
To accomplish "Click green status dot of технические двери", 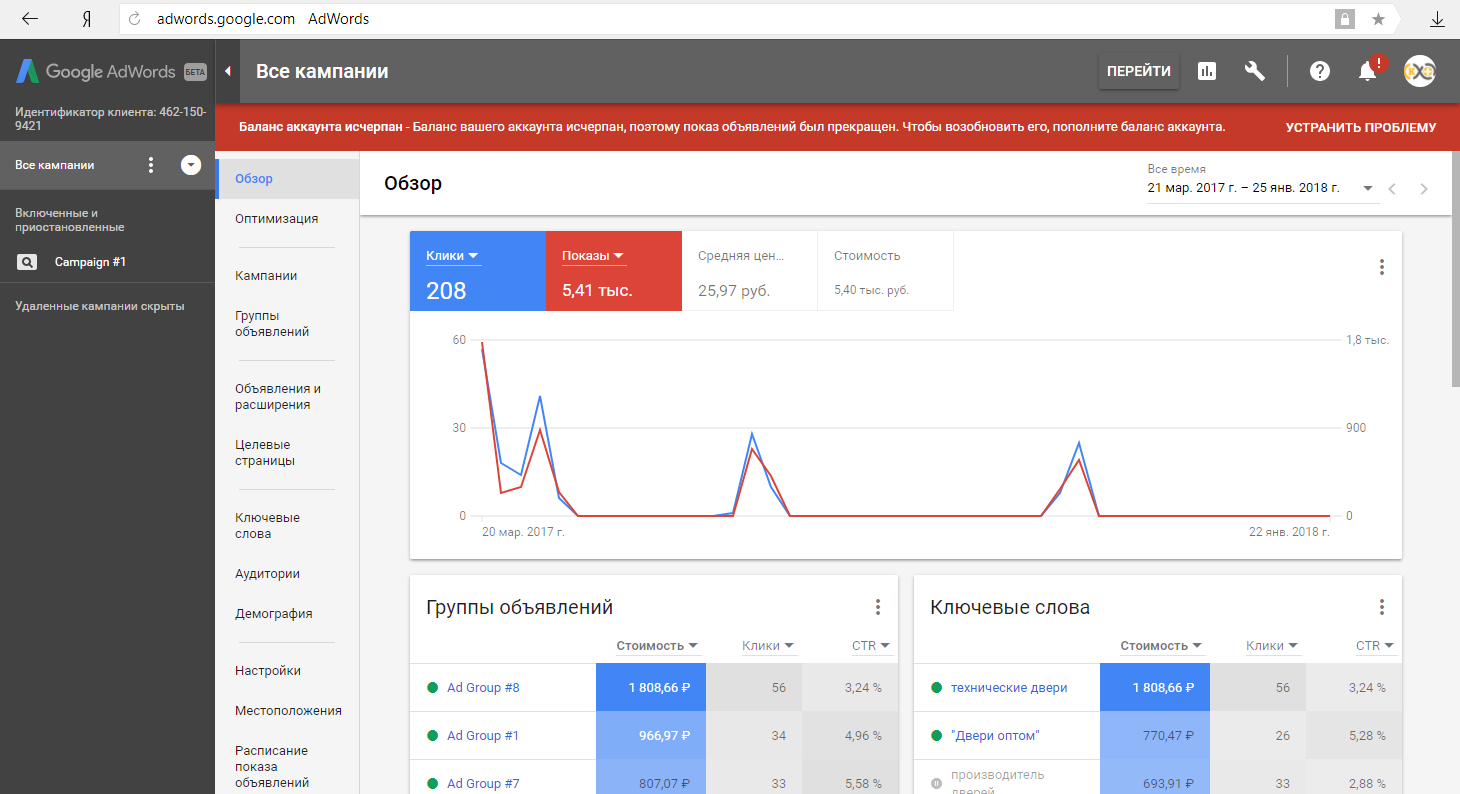I will 937,688.
